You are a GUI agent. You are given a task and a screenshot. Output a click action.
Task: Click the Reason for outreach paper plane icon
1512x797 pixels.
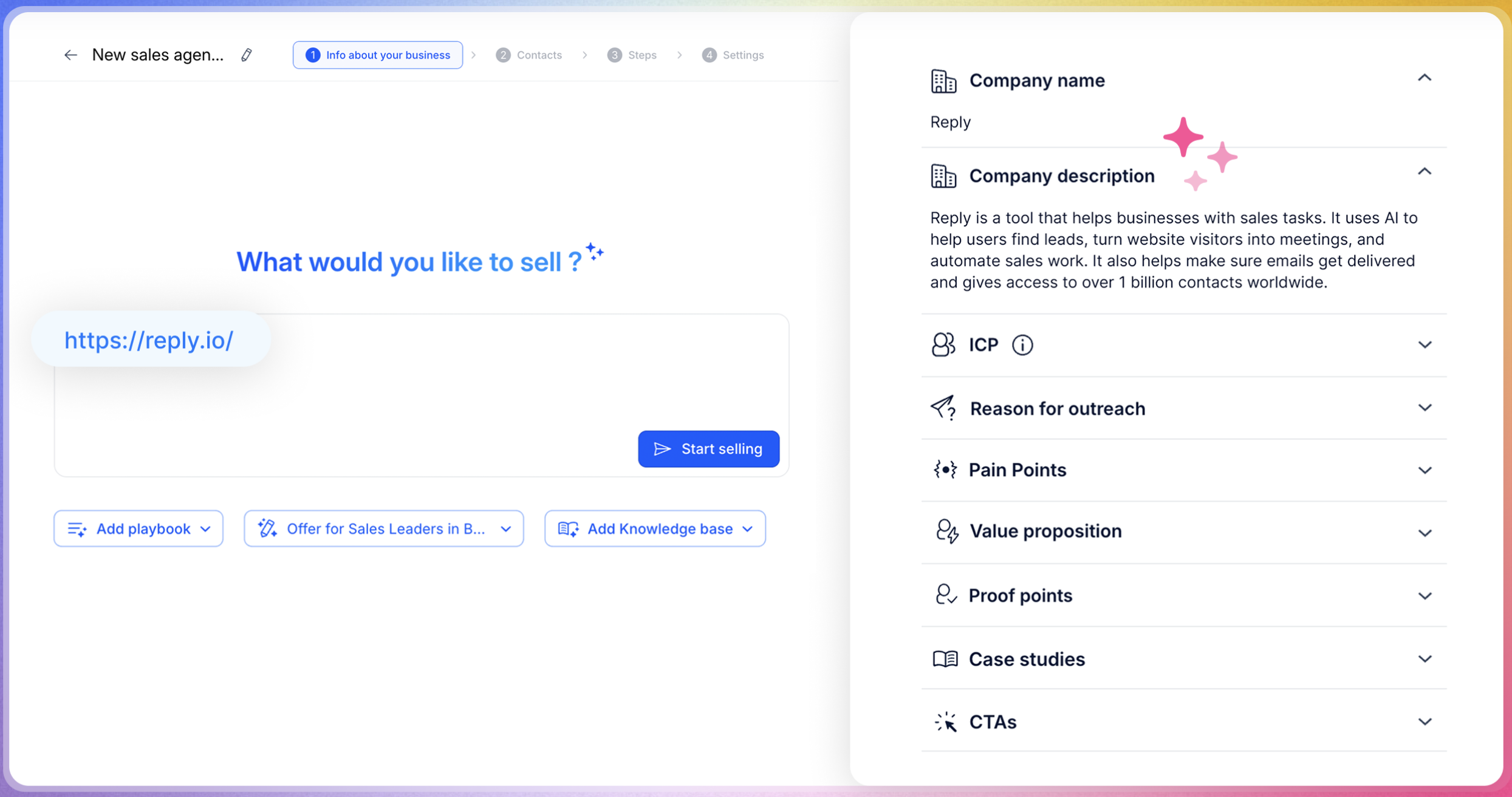coord(944,408)
